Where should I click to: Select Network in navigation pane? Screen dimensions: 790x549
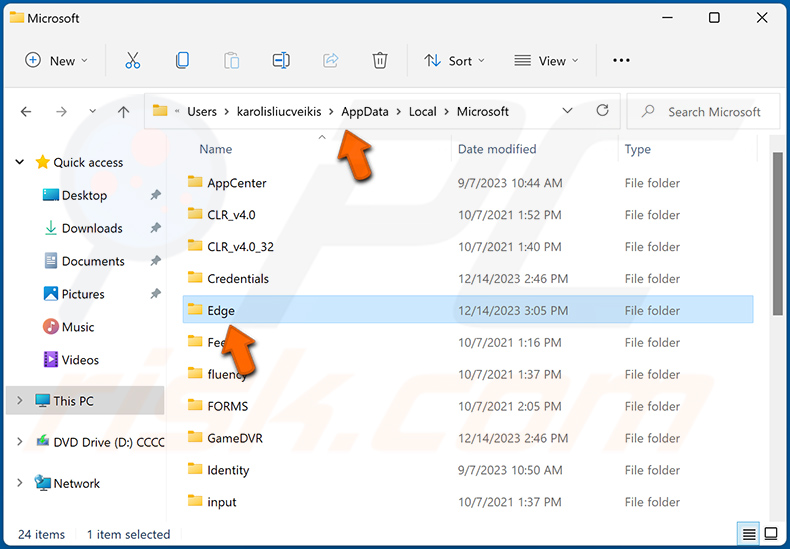(77, 484)
